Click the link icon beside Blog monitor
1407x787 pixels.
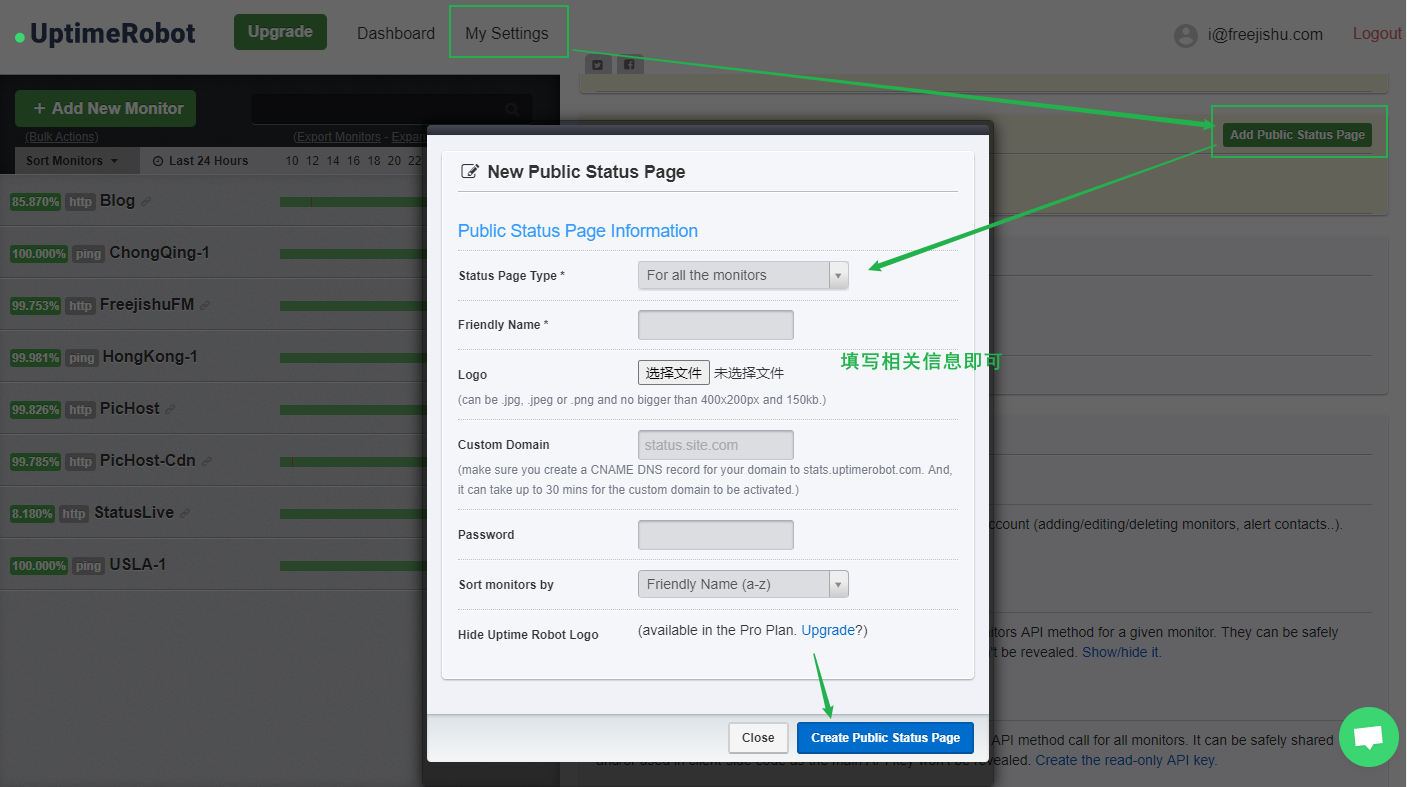[x=146, y=202]
